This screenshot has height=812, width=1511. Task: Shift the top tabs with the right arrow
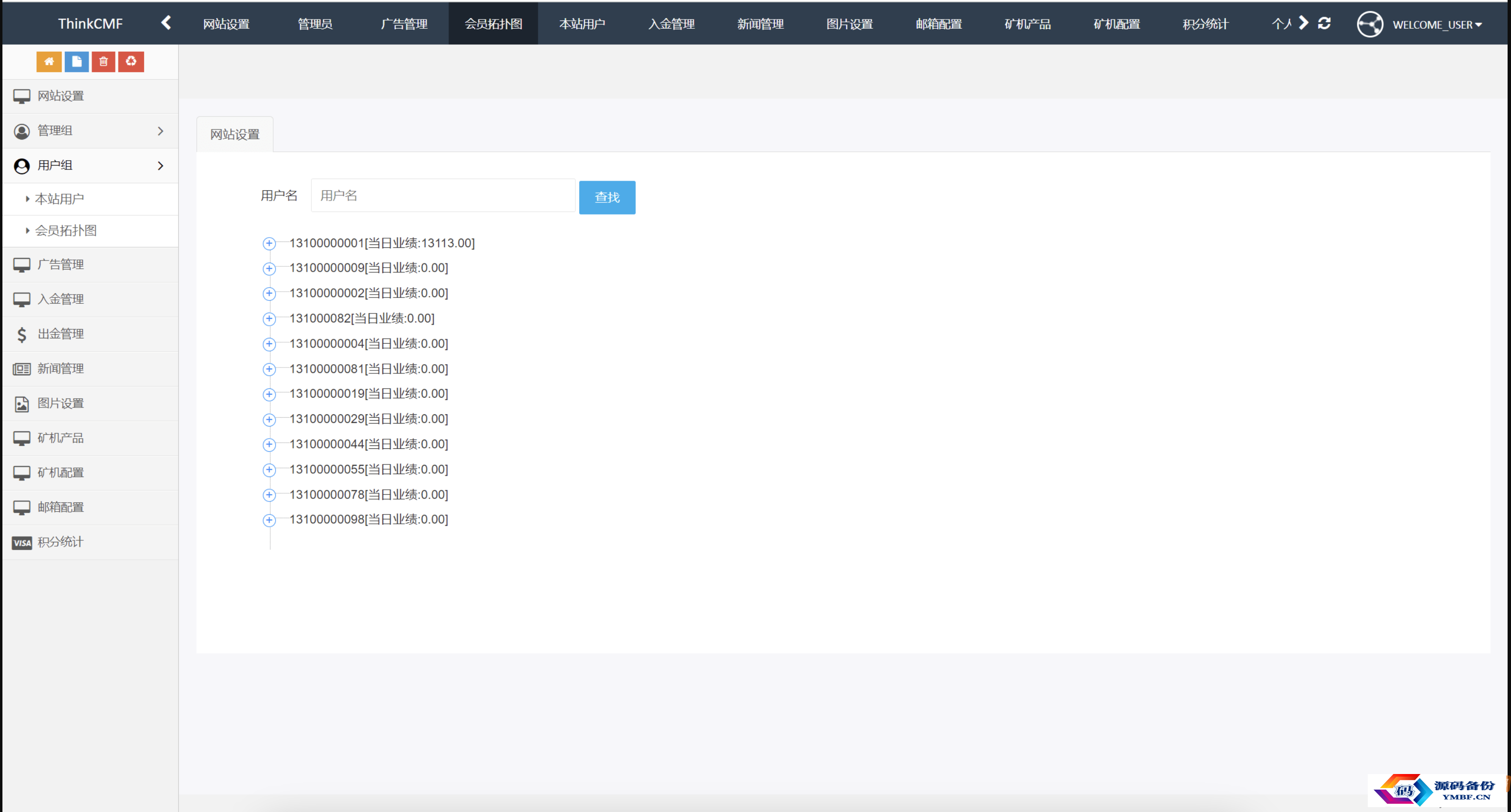(x=1303, y=23)
